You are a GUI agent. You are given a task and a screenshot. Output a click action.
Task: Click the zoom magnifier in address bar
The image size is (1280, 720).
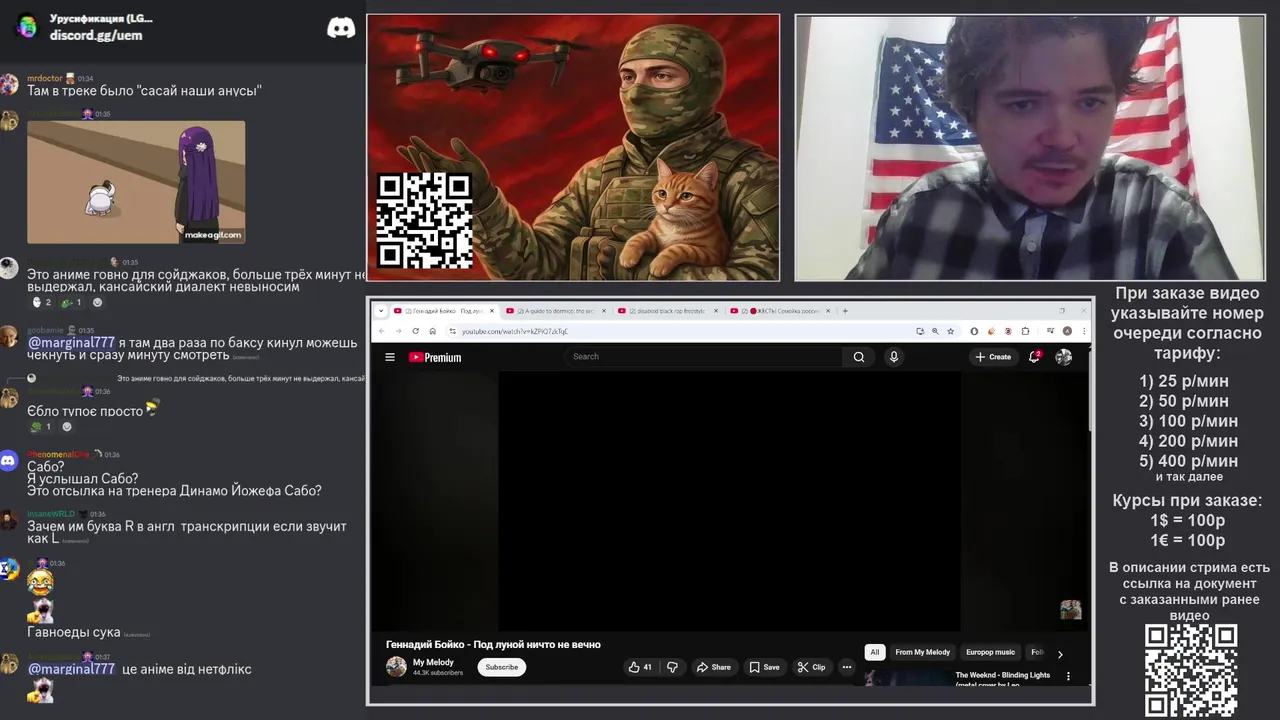pos(935,331)
